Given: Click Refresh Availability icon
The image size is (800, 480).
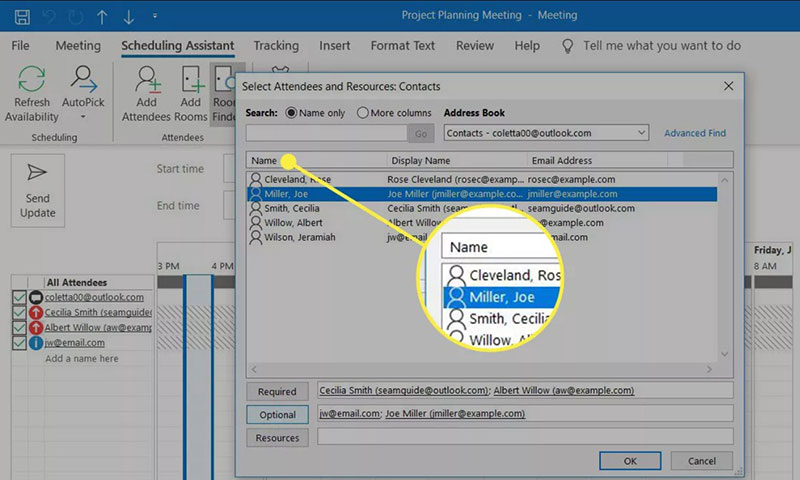Looking at the screenshot, I should [x=32, y=79].
